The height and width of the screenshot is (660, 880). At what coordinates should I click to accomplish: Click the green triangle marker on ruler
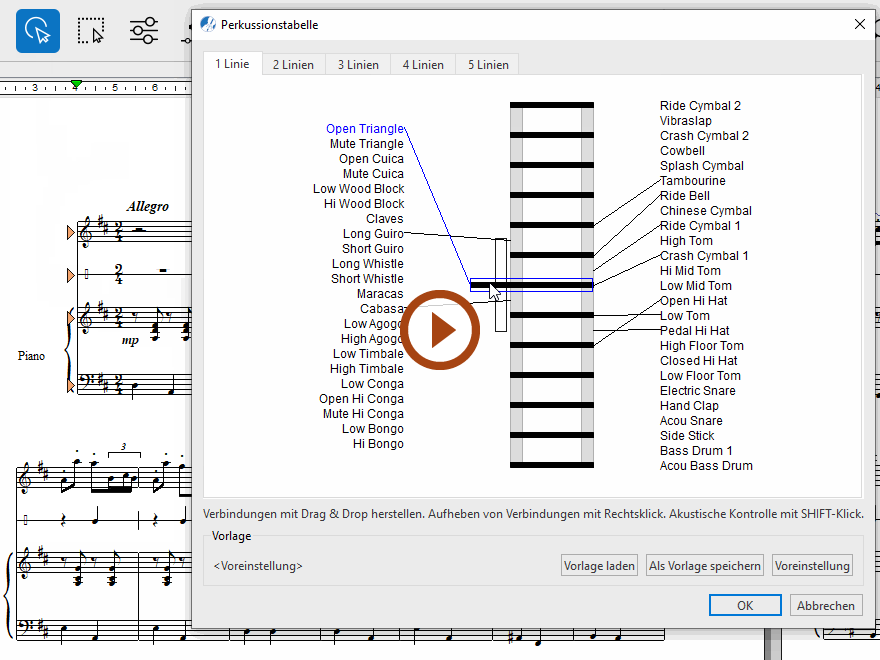click(x=77, y=85)
